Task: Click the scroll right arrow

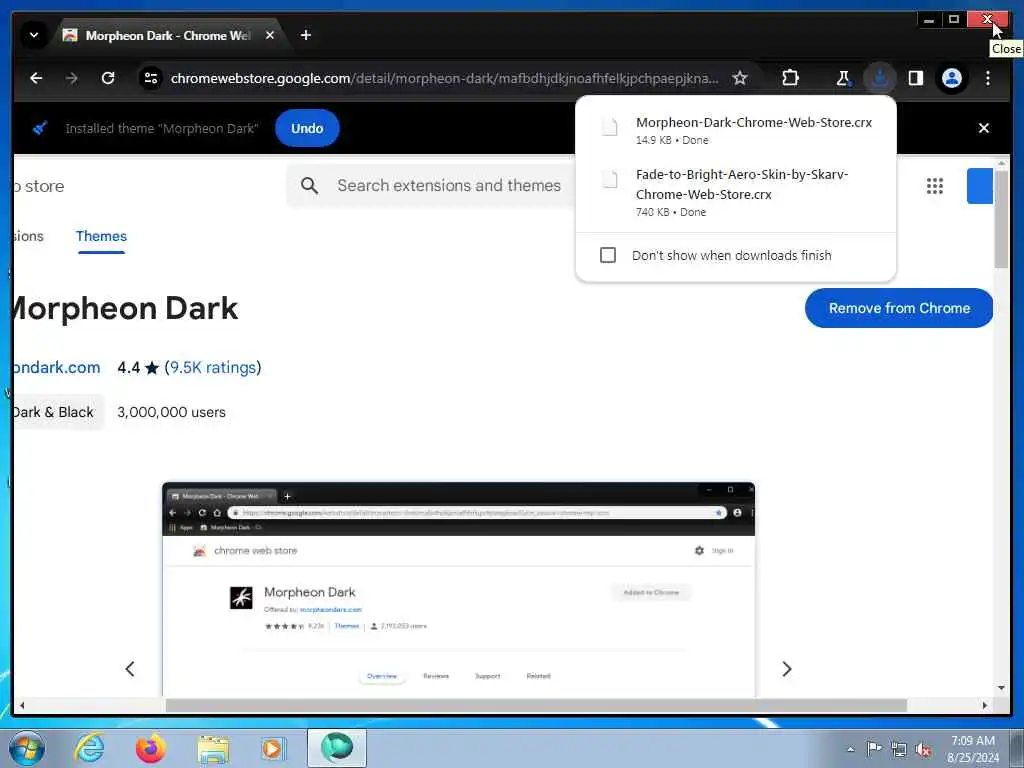Action: [985, 705]
